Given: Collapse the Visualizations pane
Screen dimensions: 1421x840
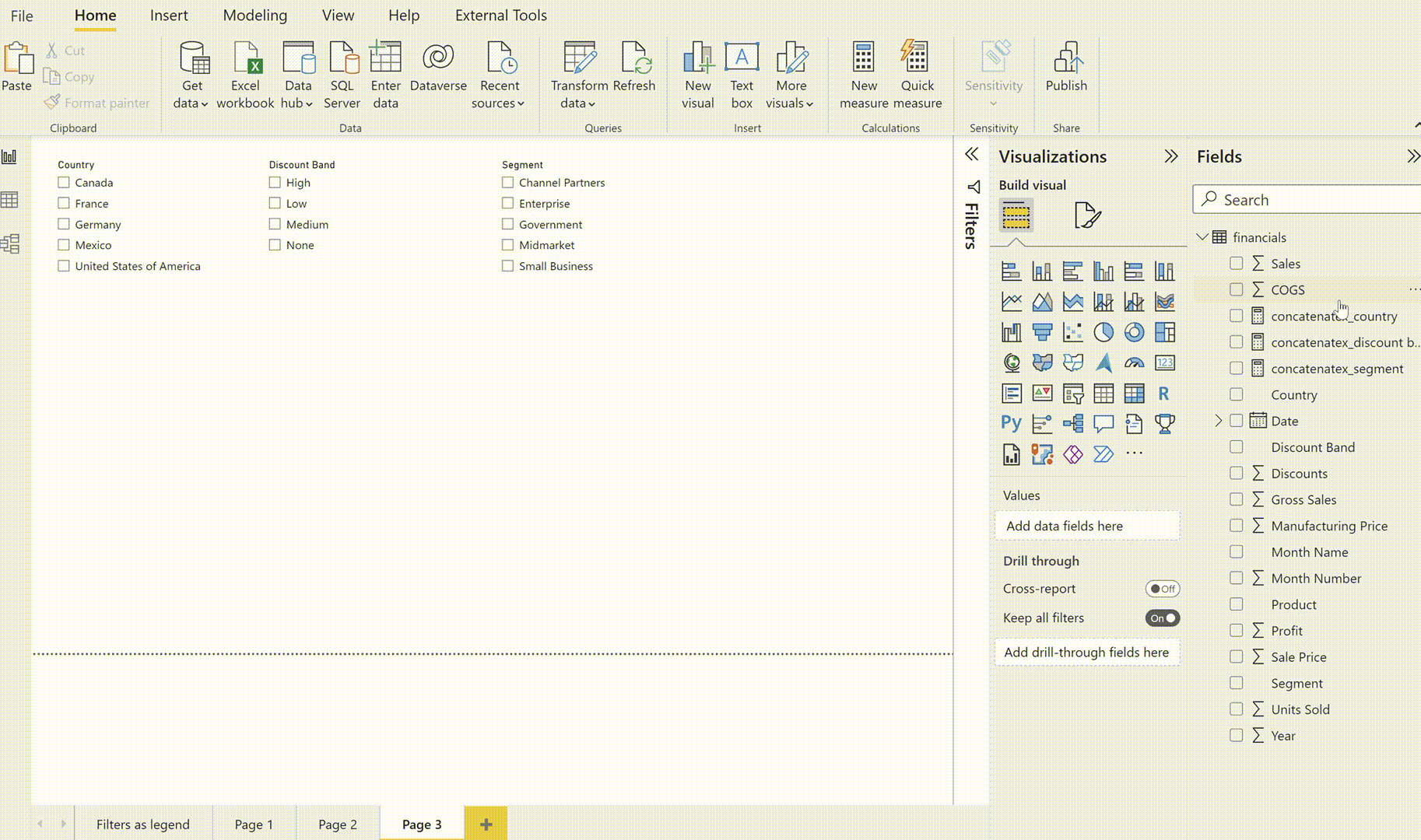Looking at the screenshot, I should click(x=1171, y=156).
